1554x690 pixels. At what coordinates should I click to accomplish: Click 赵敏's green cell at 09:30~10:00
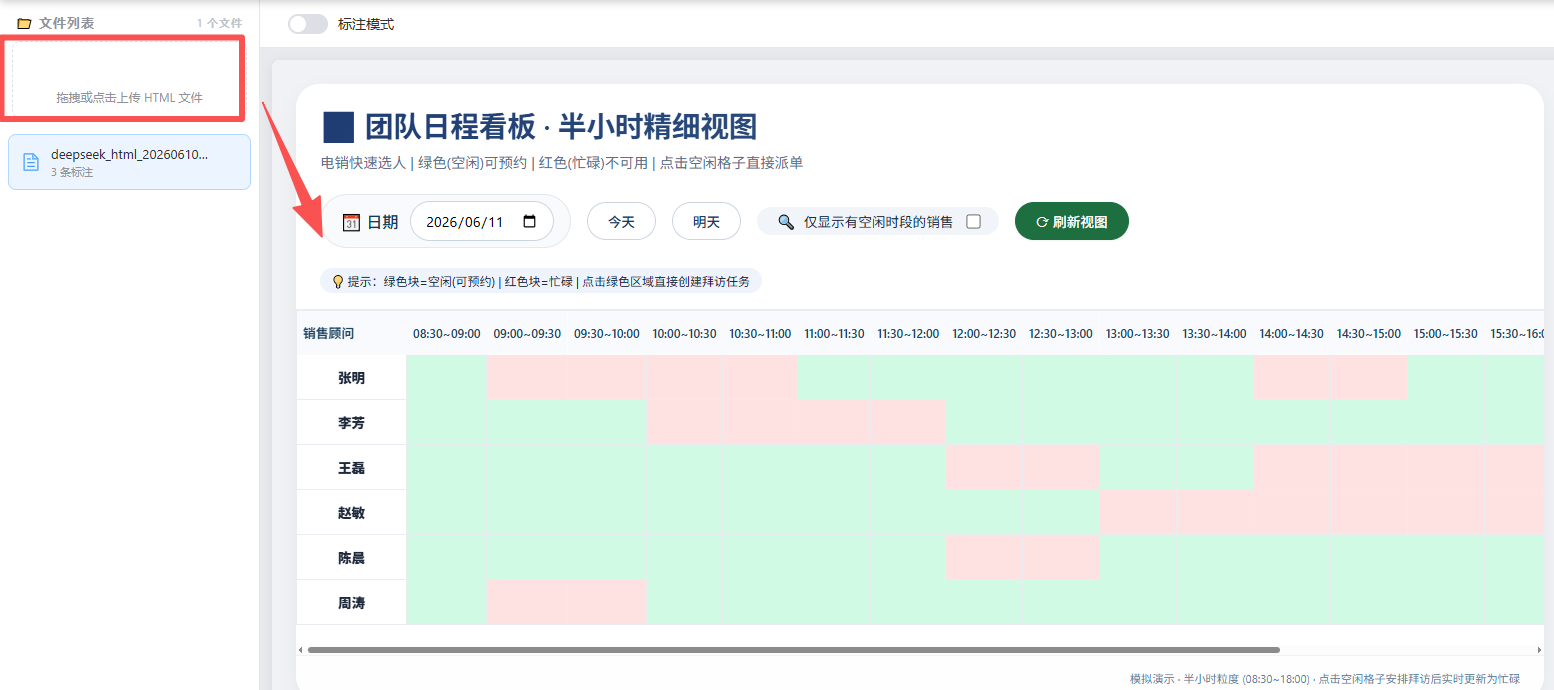(x=607, y=513)
